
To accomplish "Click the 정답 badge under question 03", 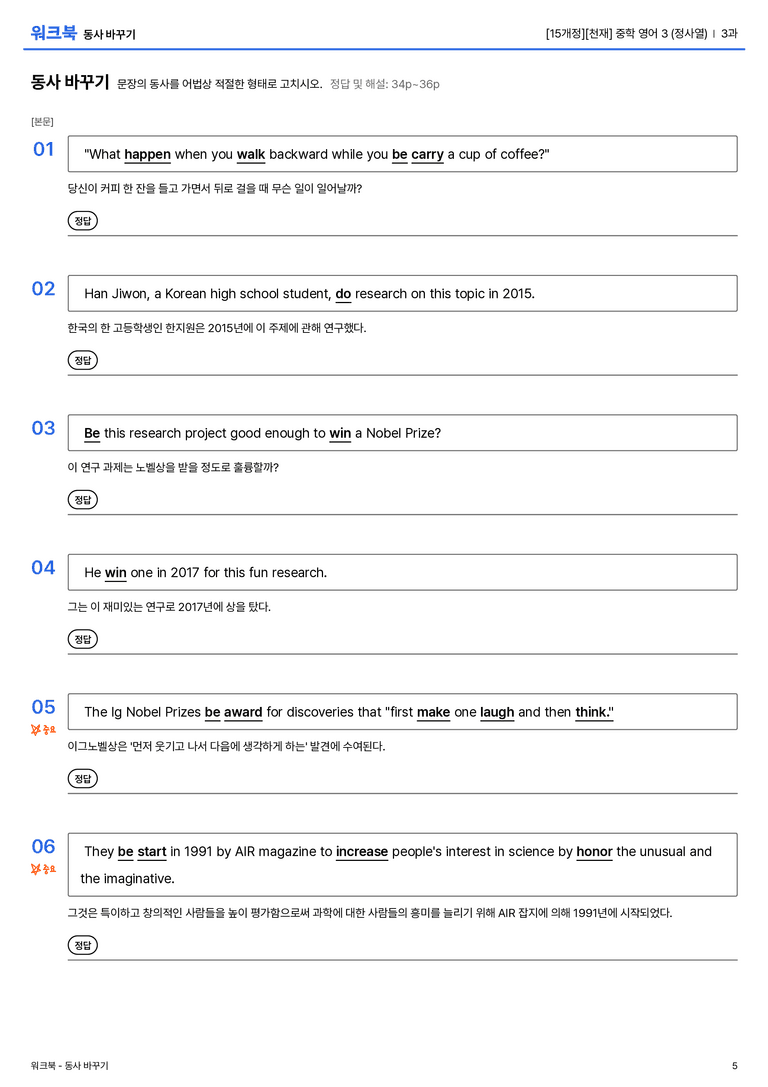I will pyautogui.click(x=82, y=499).
